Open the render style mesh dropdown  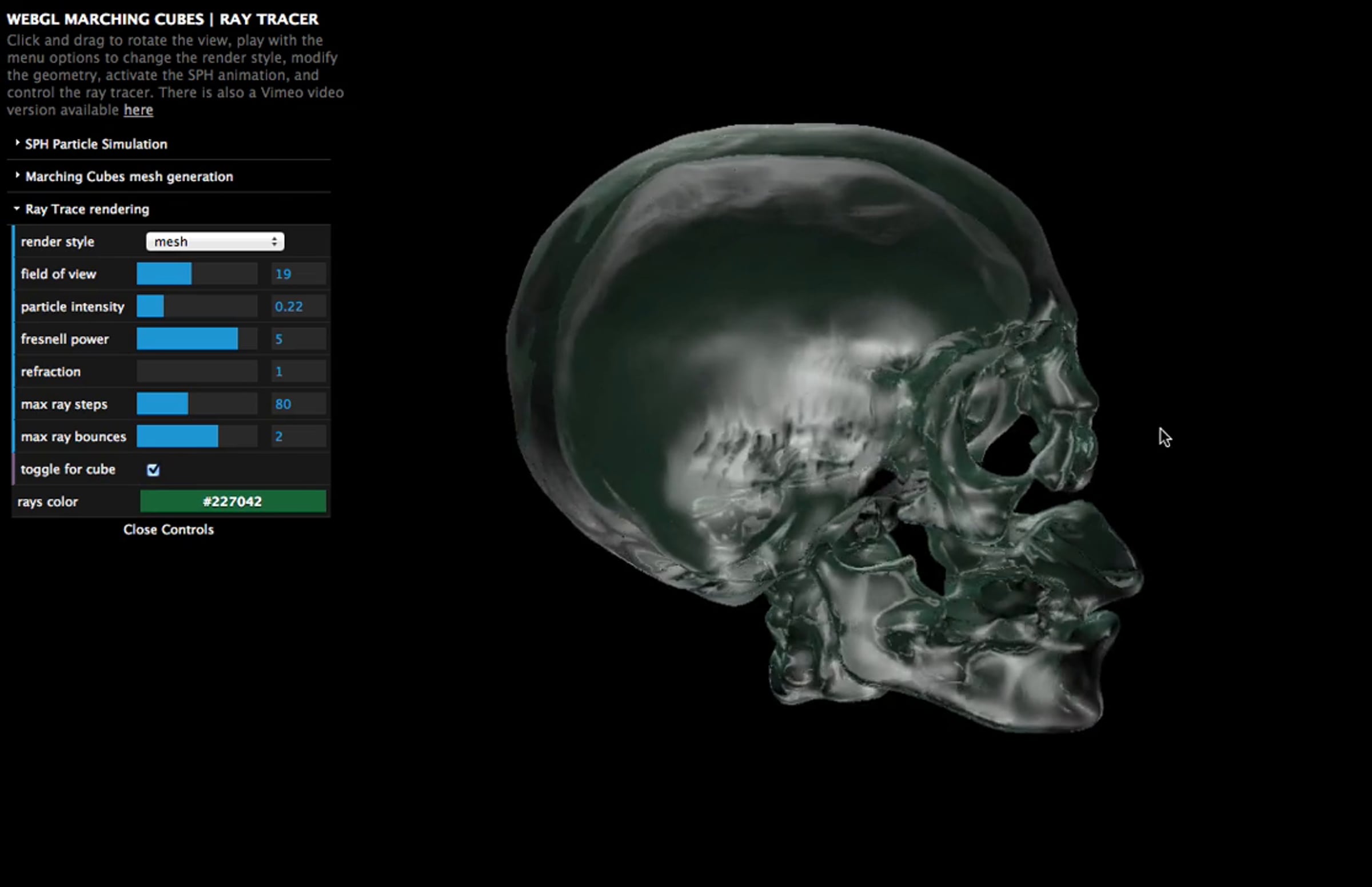coord(215,241)
